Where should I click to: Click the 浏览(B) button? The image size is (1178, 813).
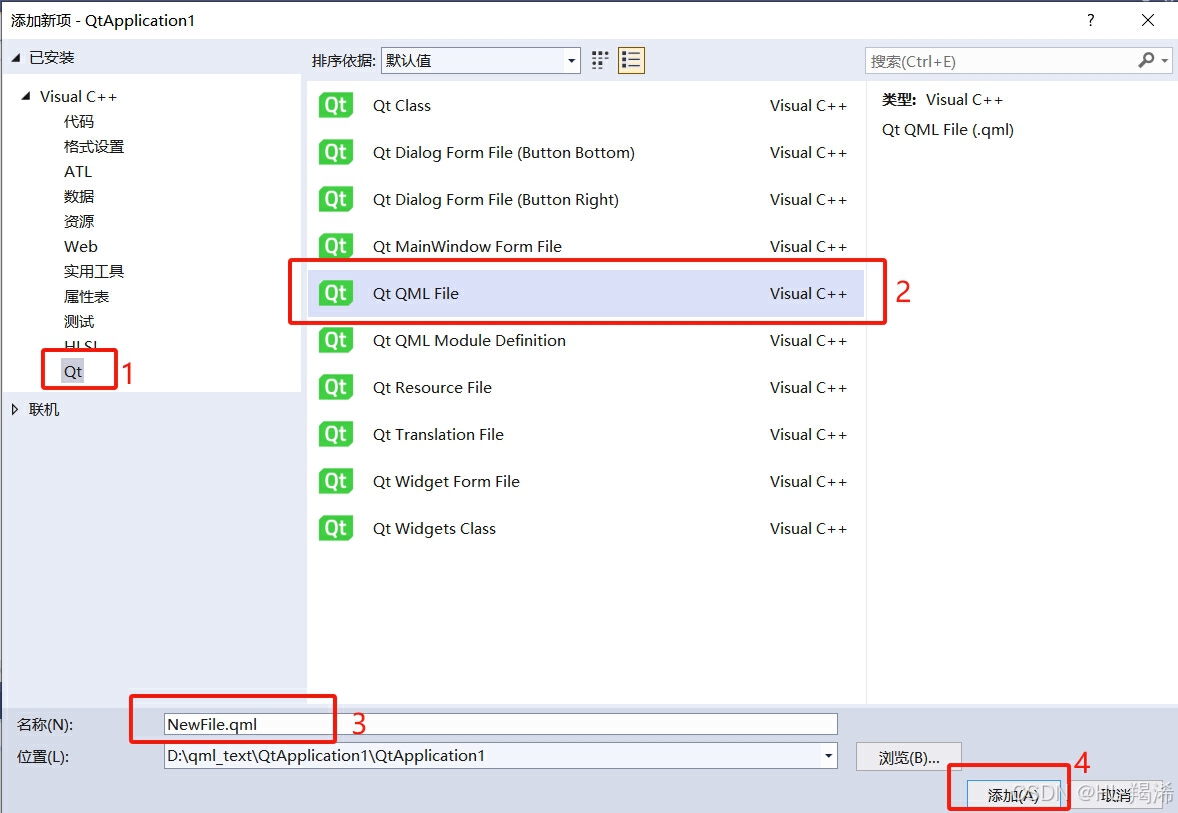(x=908, y=756)
